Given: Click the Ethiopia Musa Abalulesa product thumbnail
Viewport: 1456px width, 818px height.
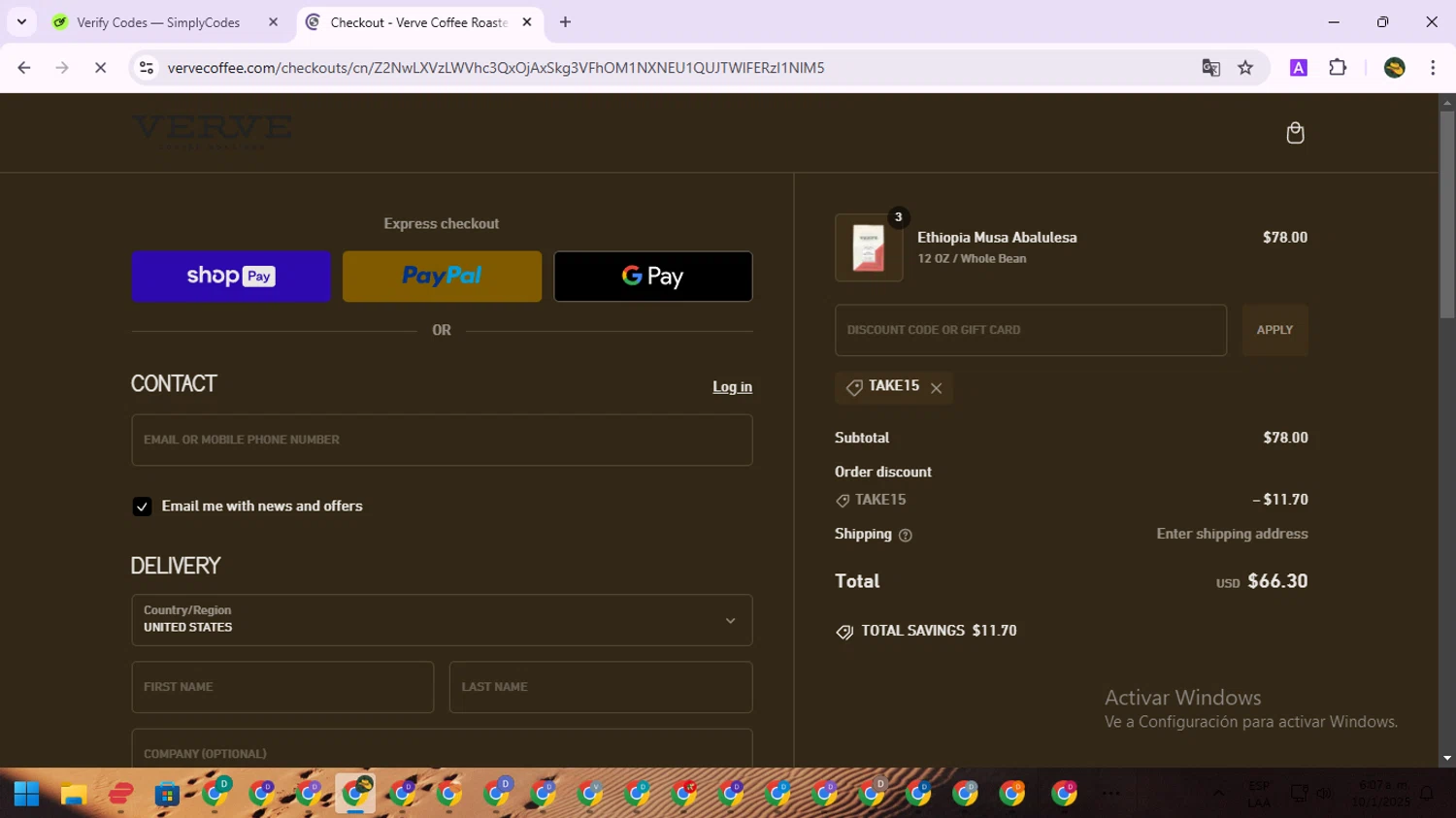Looking at the screenshot, I should pos(869,248).
